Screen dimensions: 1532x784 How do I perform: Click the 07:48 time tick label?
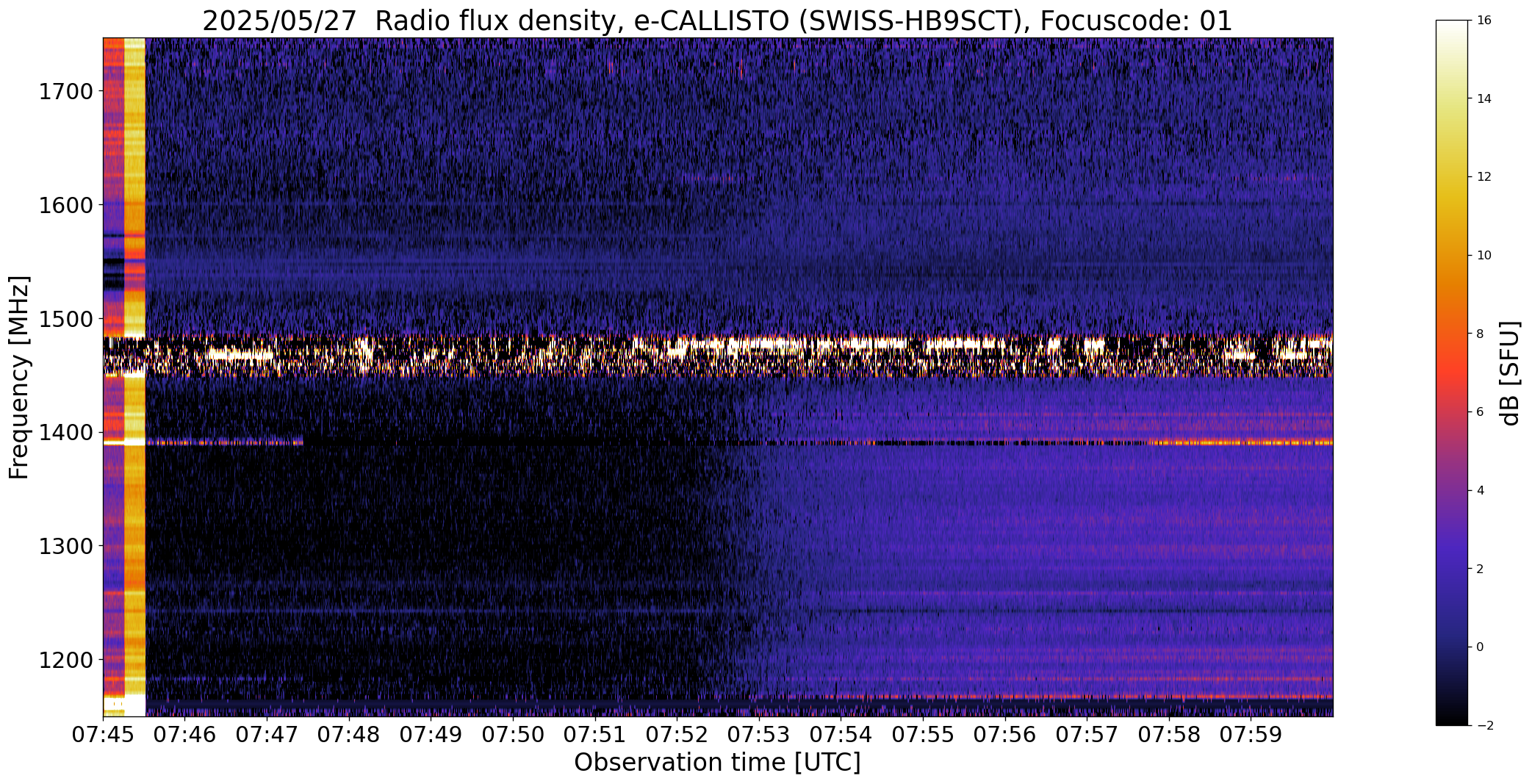click(349, 734)
